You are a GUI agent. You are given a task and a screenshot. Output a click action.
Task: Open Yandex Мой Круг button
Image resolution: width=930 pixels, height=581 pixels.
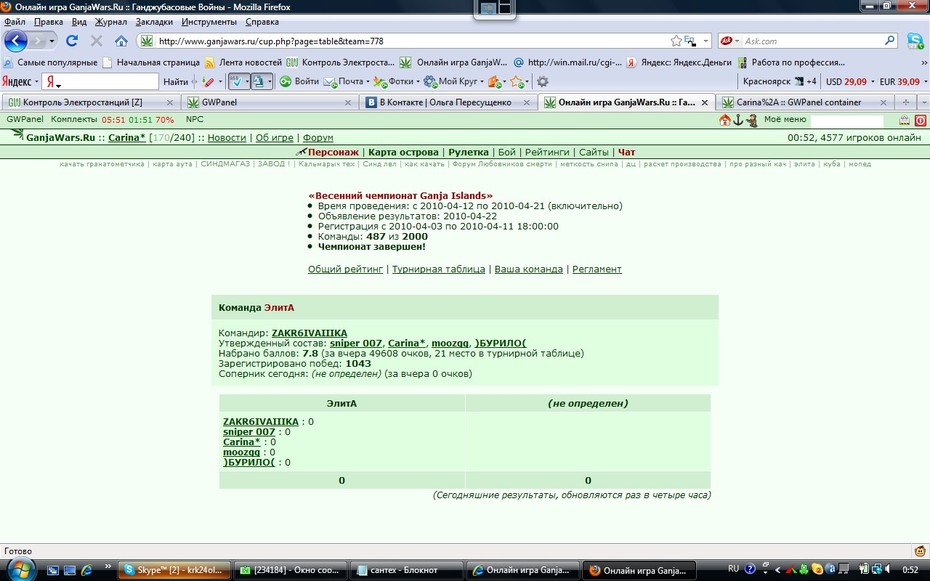(454, 81)
